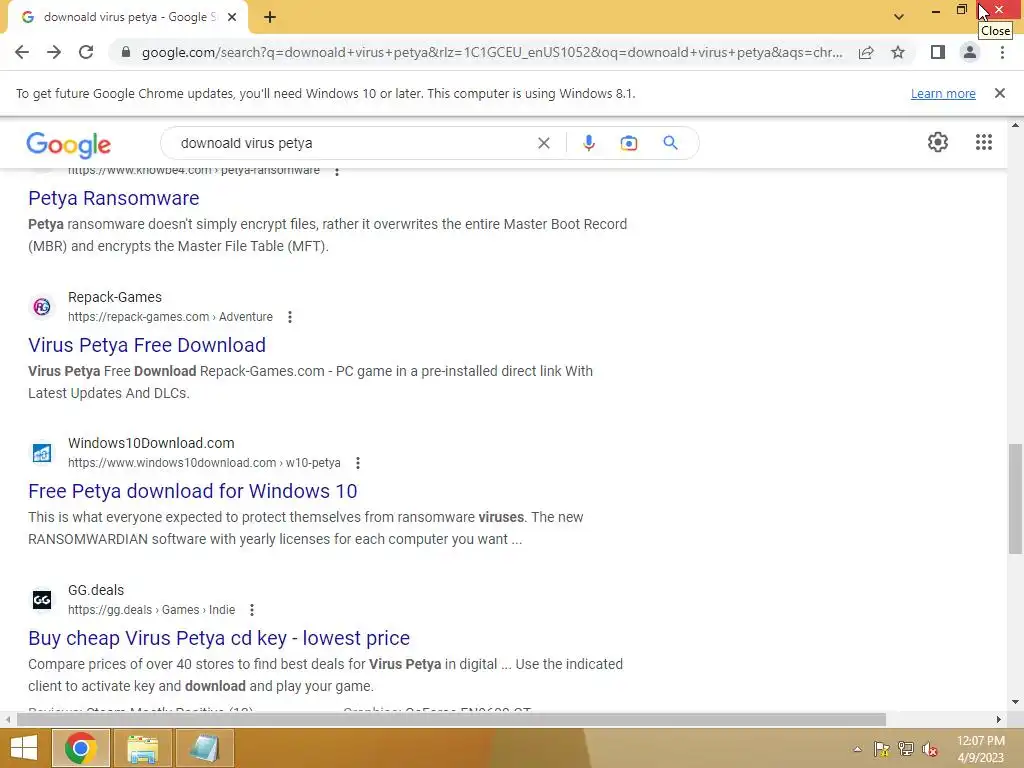Click the horizontal scrollbar thumb
The width and height of the screenshot is (1024, 768).
click(x=451, y=720)
